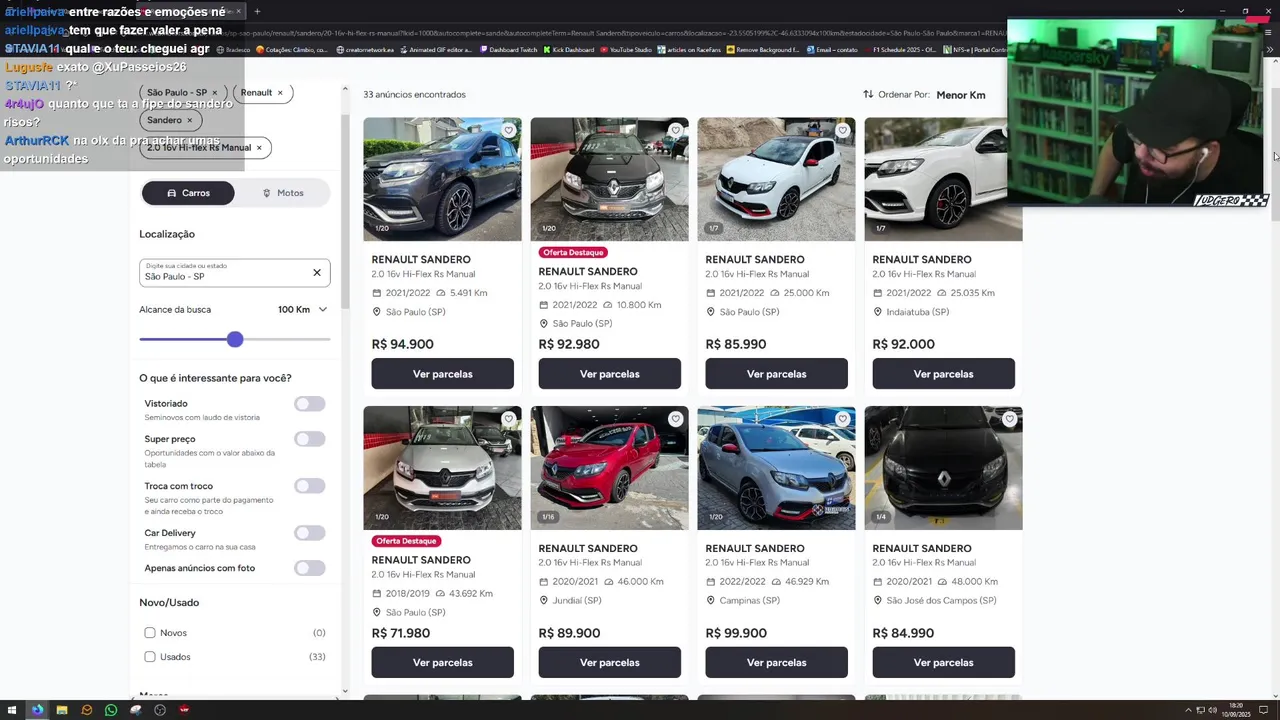Open OBS Studio from the taskbar

[160, 710]
